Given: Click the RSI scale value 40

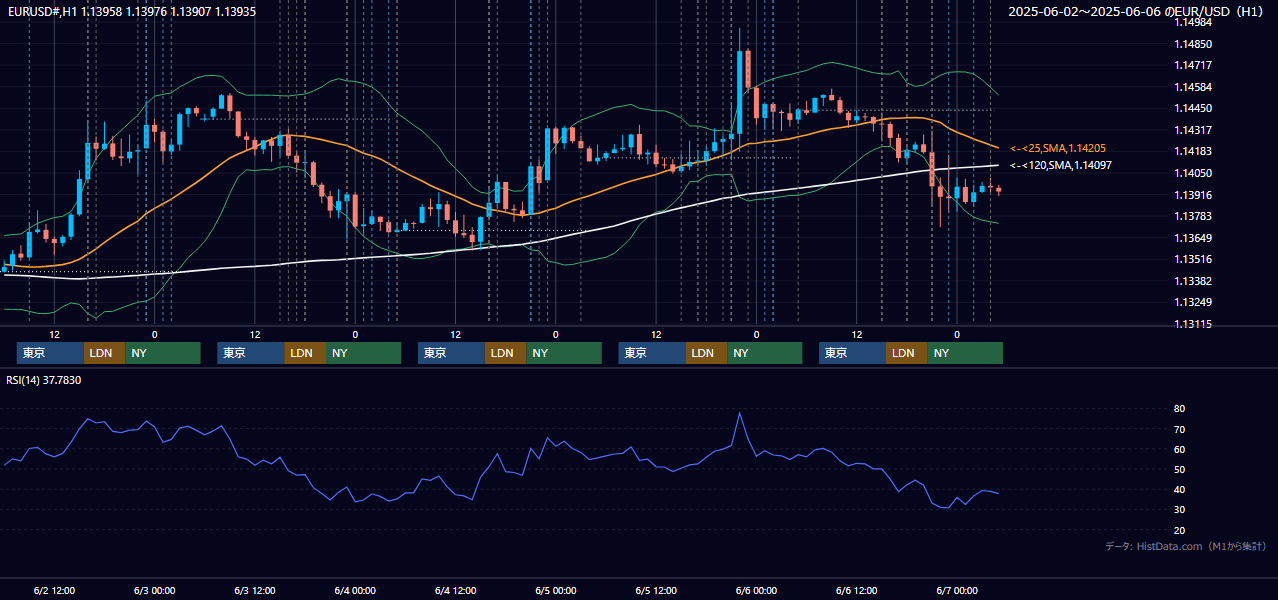Looking at the screenshot, I should (1180, 489).
